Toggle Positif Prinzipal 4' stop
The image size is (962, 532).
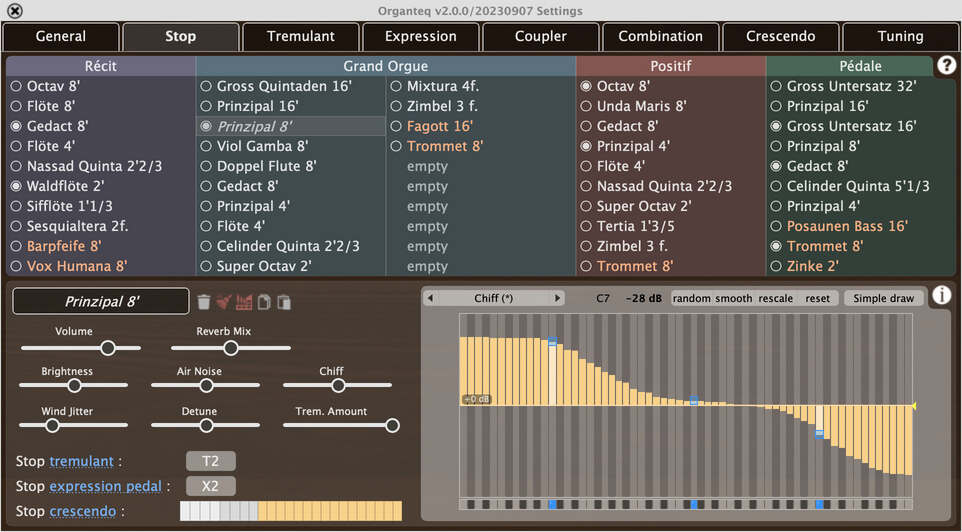pyautogui.click(x=671, y=146)
